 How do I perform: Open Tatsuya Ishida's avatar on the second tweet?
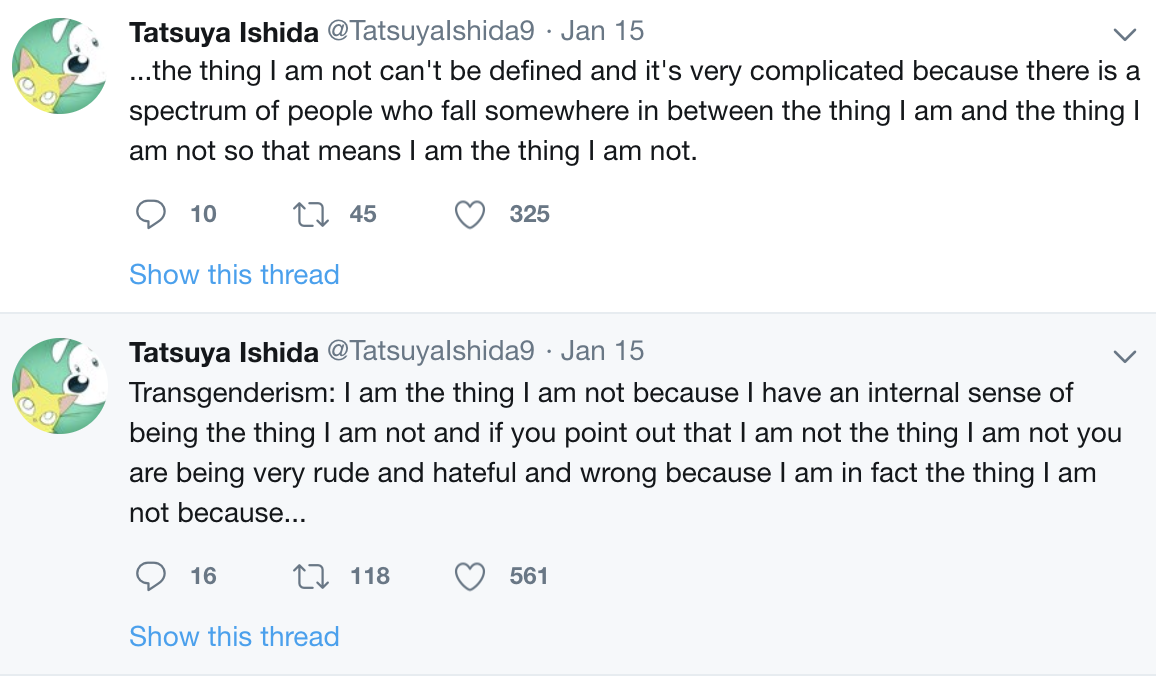(60, 386)
